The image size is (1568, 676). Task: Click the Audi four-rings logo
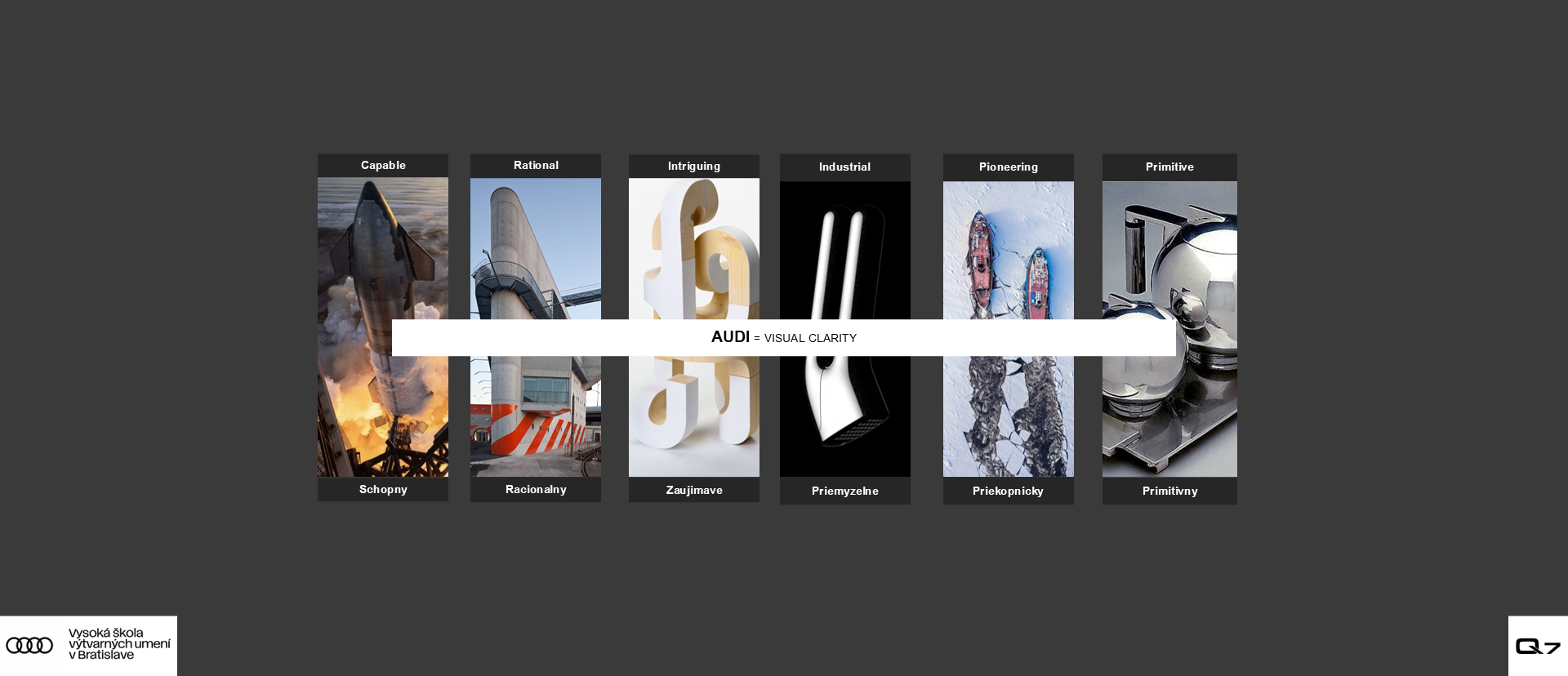tap(29, 645)
